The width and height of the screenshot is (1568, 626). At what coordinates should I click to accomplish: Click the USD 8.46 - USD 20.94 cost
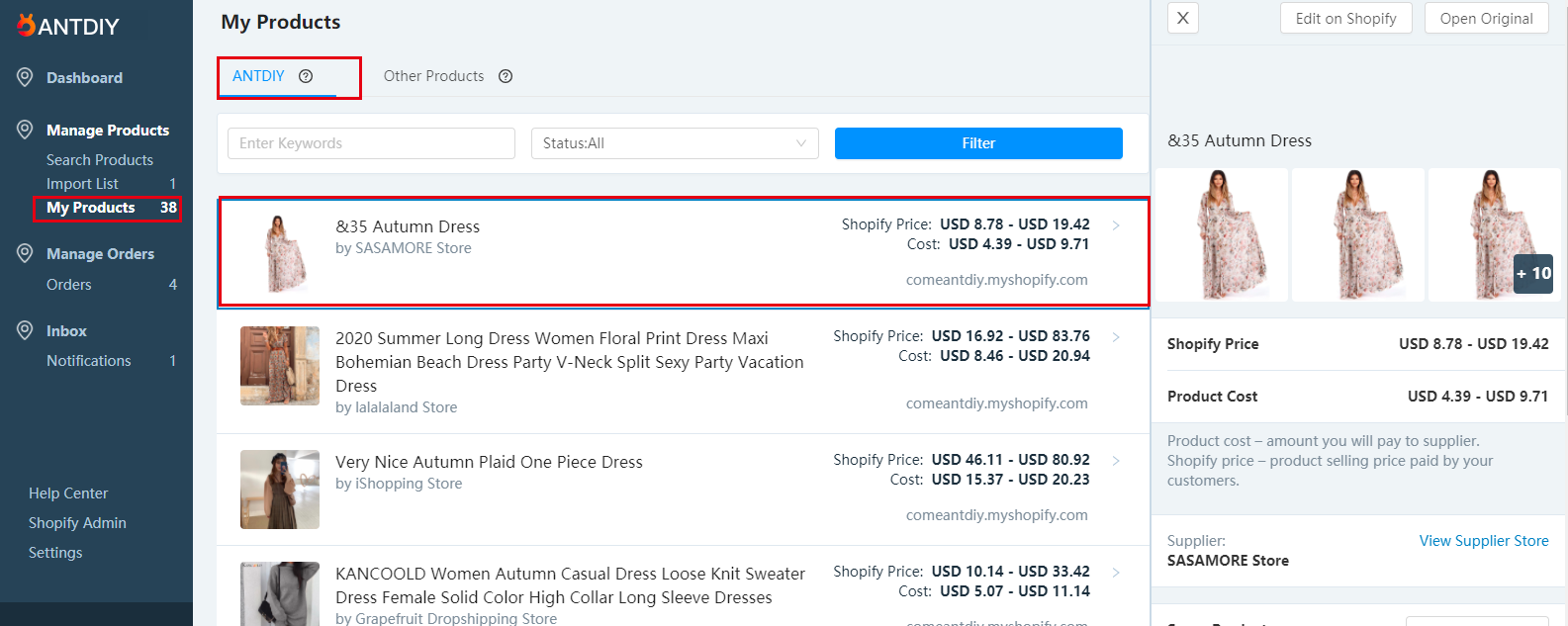click(1015, 356)
